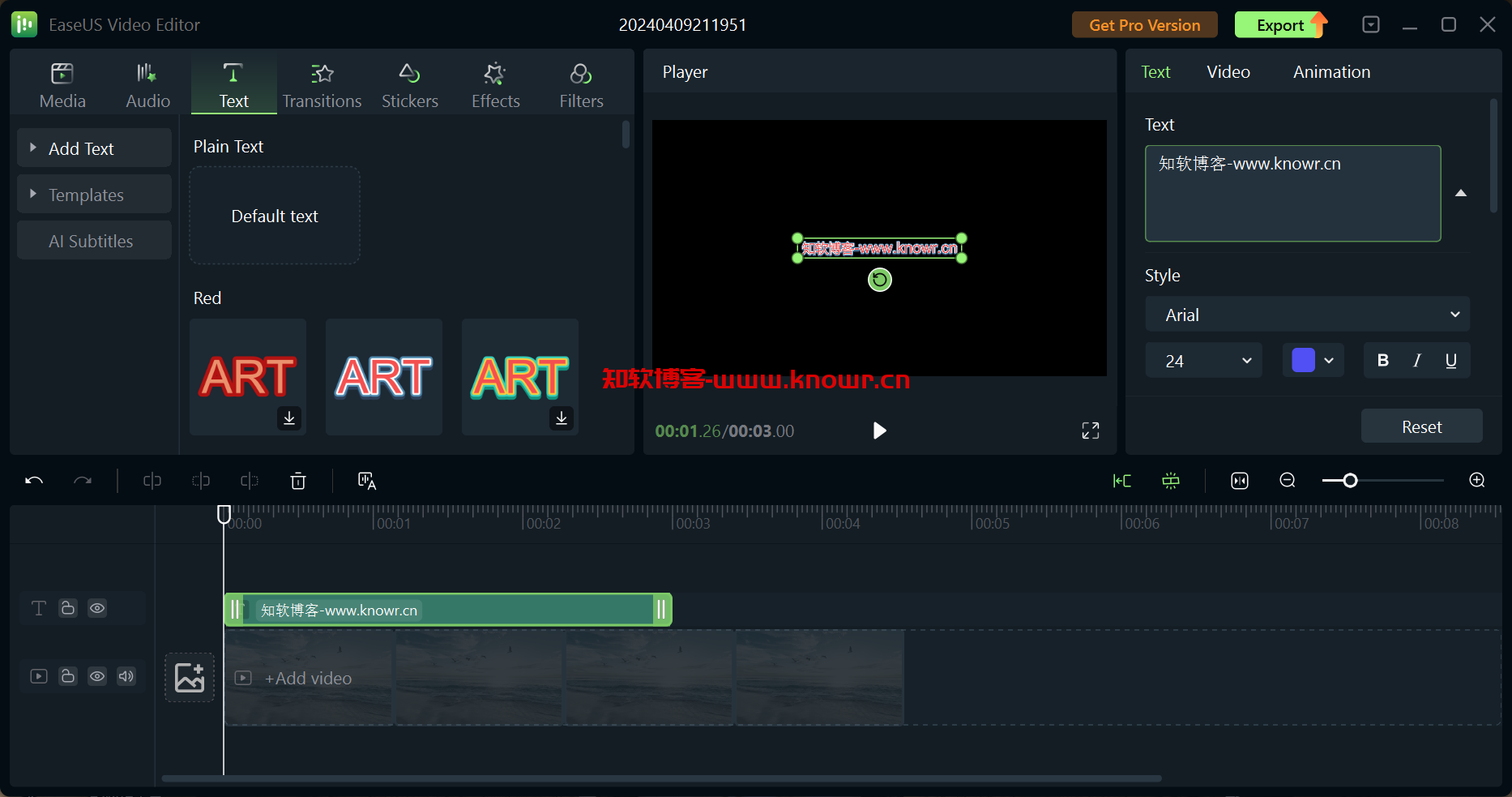The width and height of the screenshot is (1512, 797).
Task: Click the rotate handle under the text
Action: pyautogui.click(x=880, y=280)
